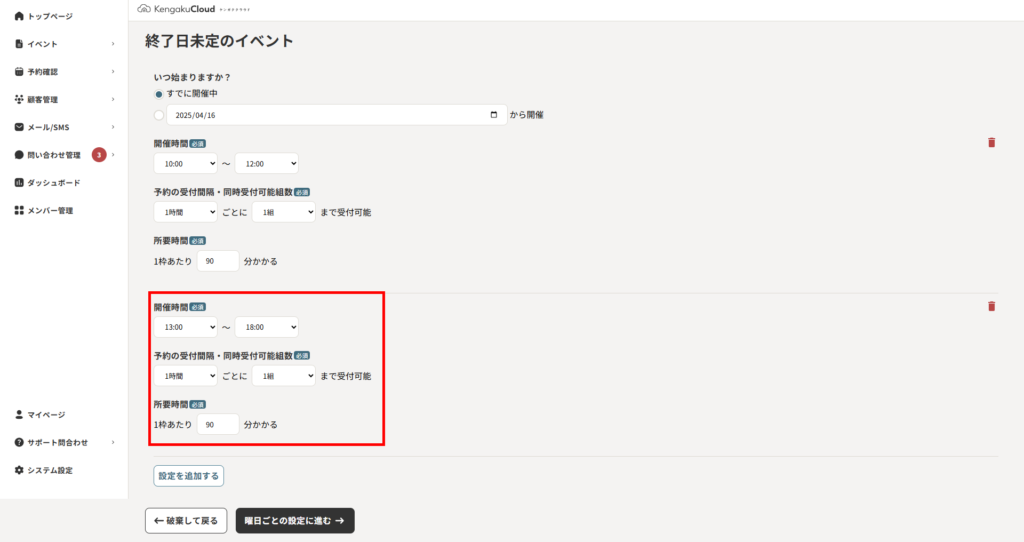Expand the サポート問合わせ submenu chevron
This screenshot has height=542, width=1024.
point(113,442)
